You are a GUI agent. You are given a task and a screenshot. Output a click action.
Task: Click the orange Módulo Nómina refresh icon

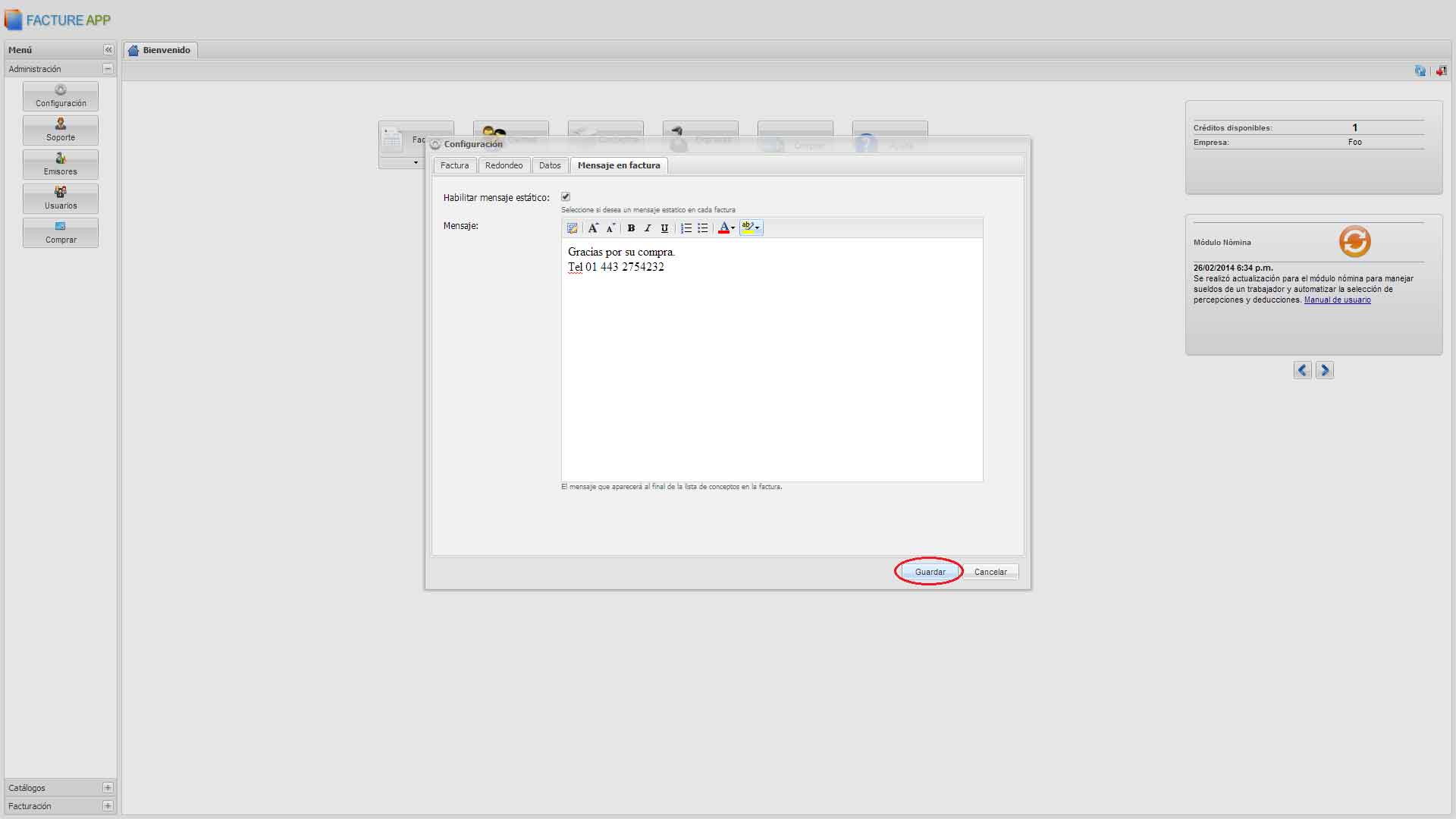pos(1354,242)
